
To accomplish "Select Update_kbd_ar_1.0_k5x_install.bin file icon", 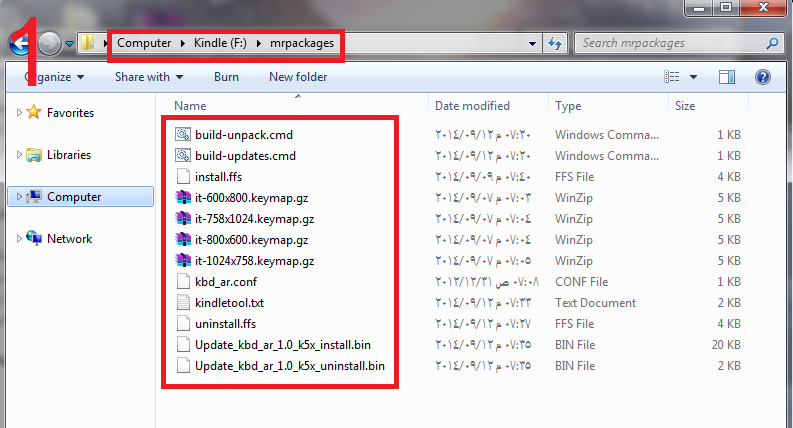I will tap(183, 345).
